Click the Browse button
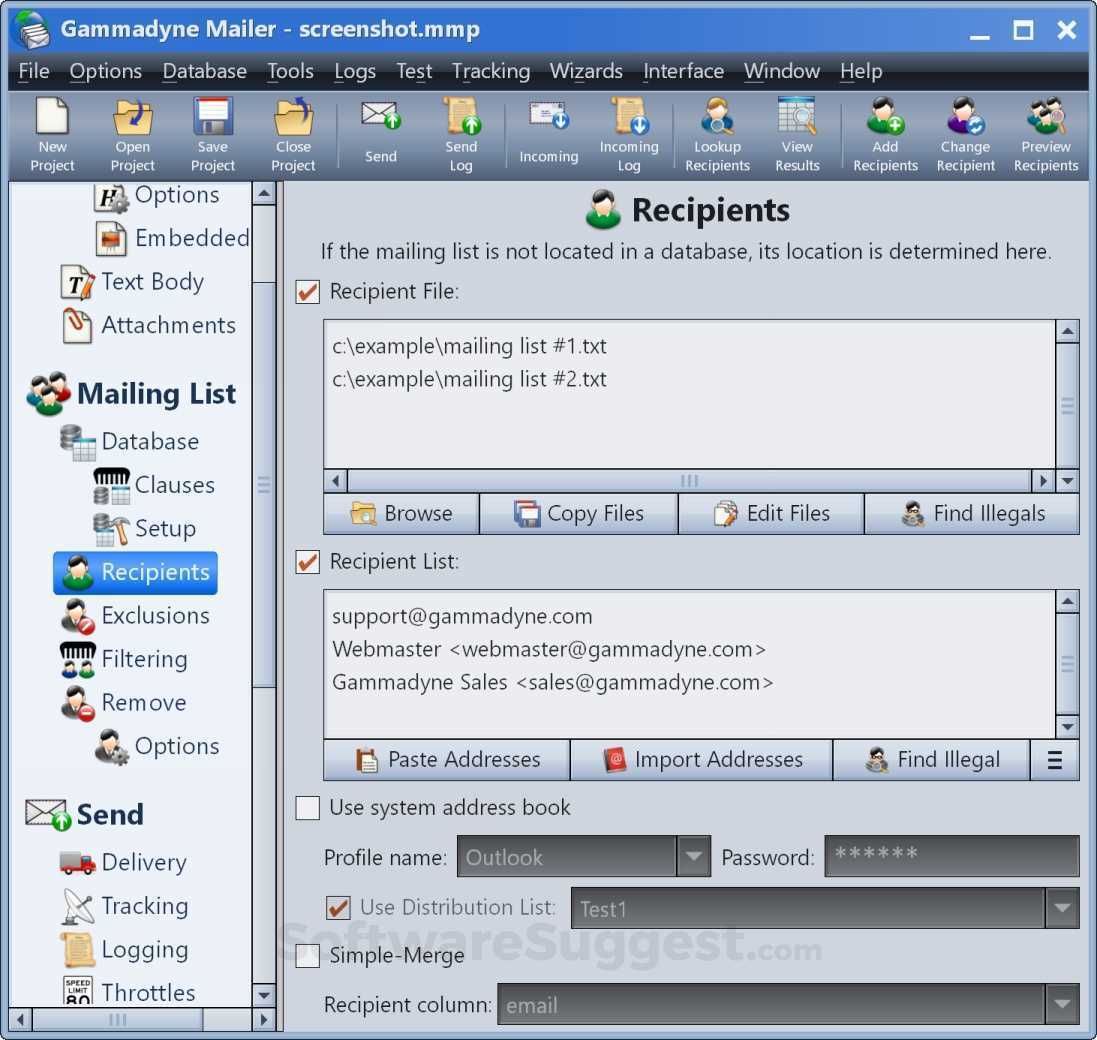The image size is (1097, 1040). point(402,514)
